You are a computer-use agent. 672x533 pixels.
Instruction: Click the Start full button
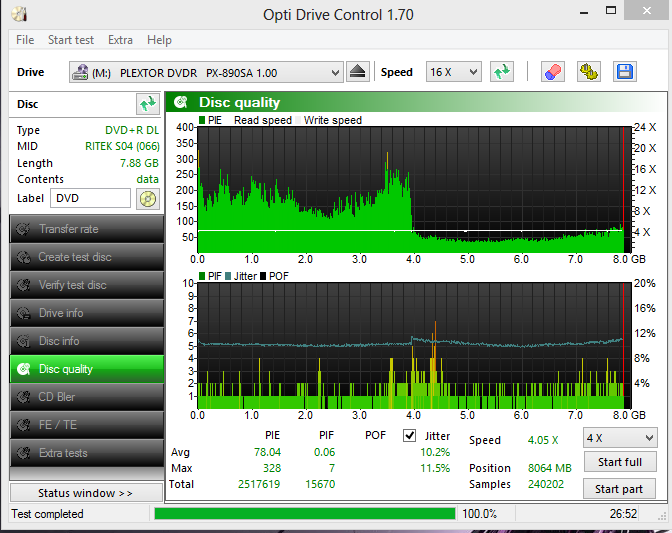tap(620, 462)
